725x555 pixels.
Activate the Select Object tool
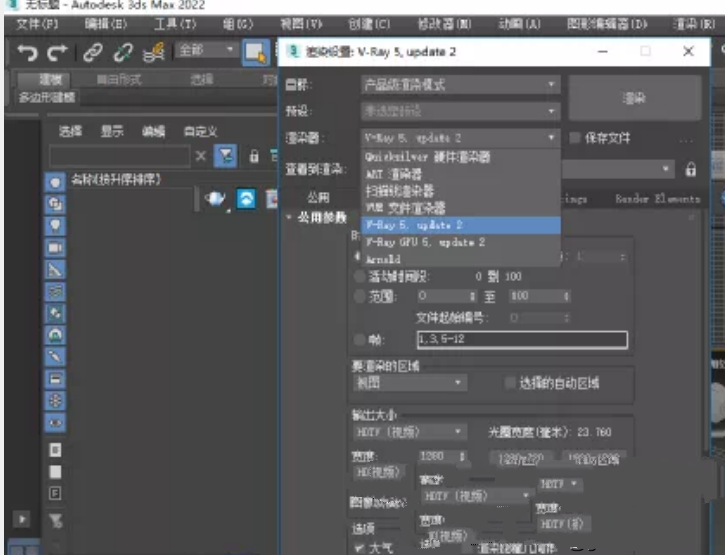[x=255, y=52]
